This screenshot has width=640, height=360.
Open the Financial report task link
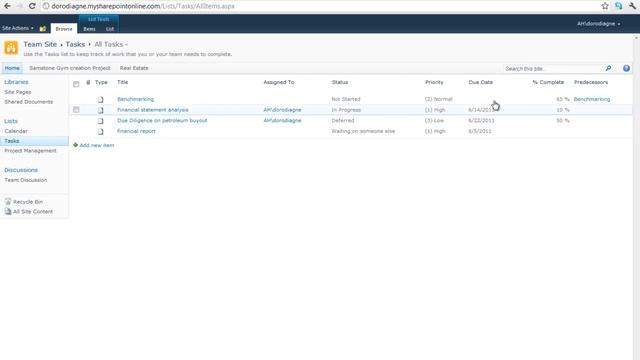click(x=136, y=131)
